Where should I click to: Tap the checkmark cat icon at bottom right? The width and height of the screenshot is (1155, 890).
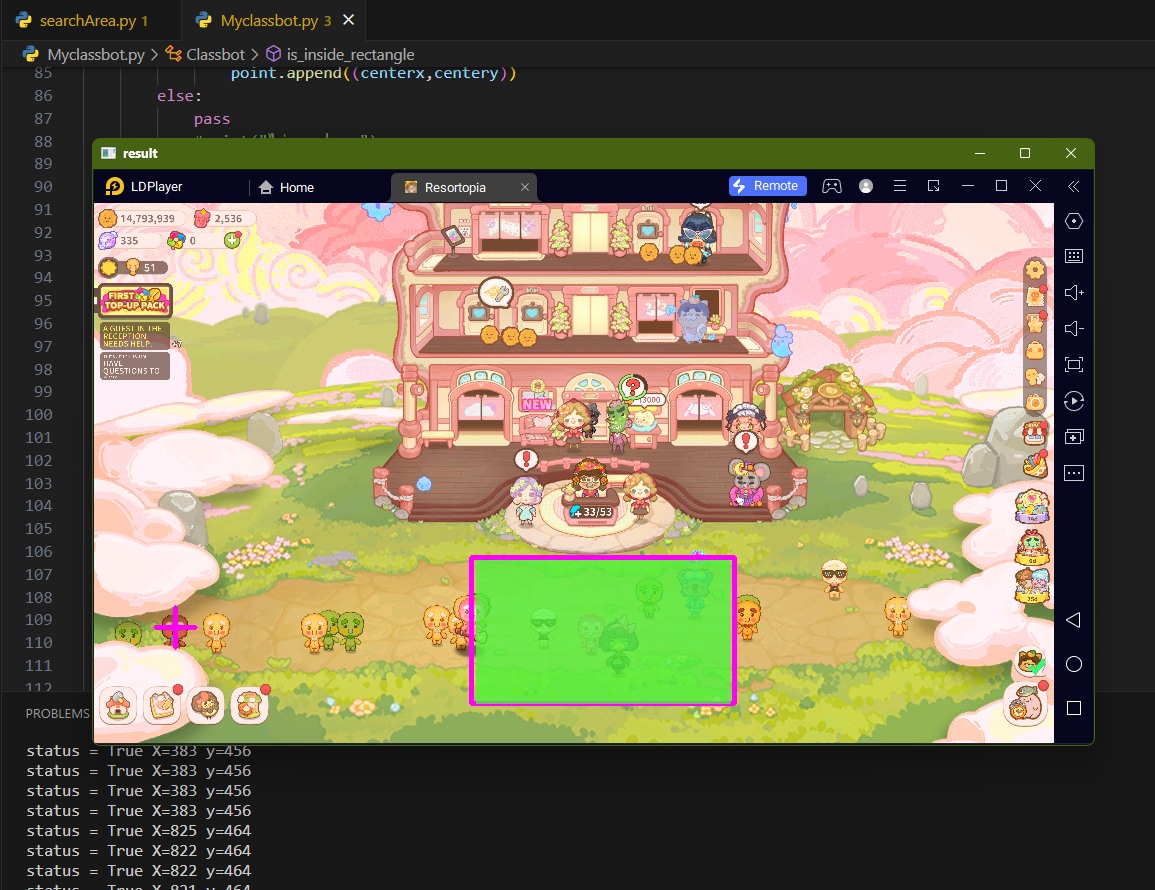1031,663
